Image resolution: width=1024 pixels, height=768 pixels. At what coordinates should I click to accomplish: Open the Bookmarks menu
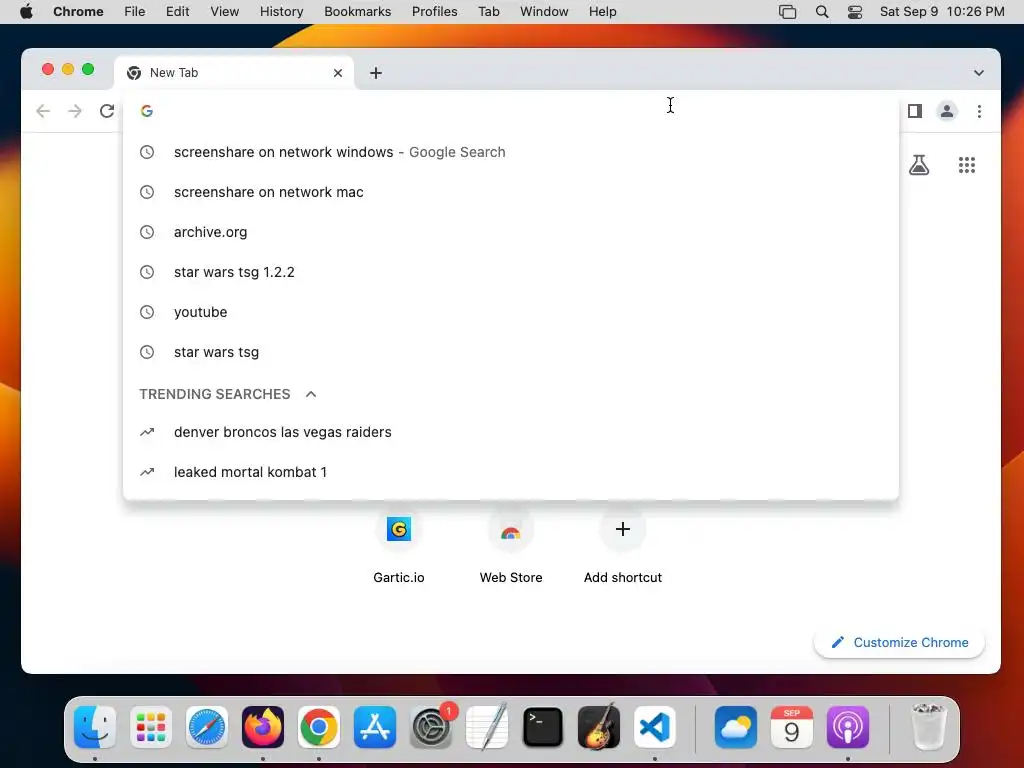pyautogui.click(x=357, y=12)
